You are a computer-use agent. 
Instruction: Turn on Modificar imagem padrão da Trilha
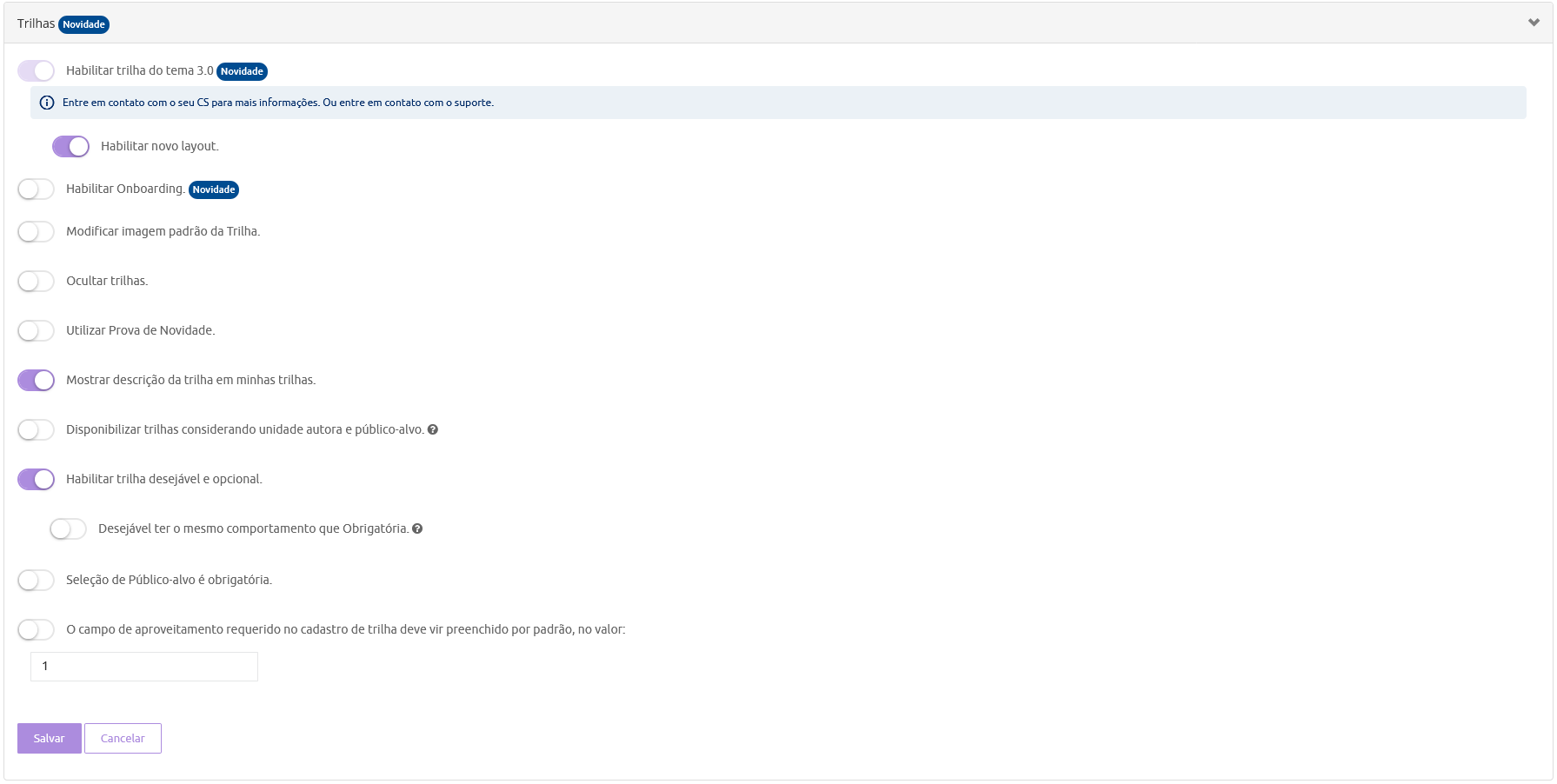click(x=36, y=231)
